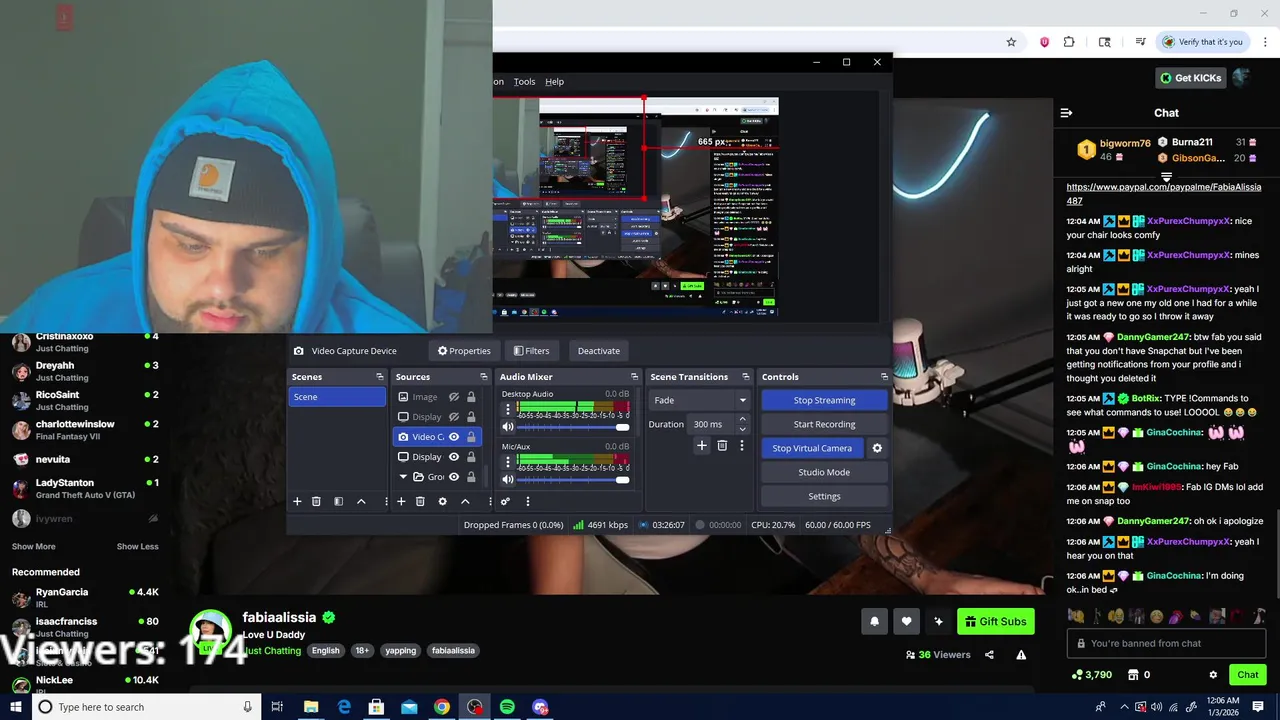Click Get KICKs button
The height and width of the screenshot is (720, 1280).
(1190, 78)
